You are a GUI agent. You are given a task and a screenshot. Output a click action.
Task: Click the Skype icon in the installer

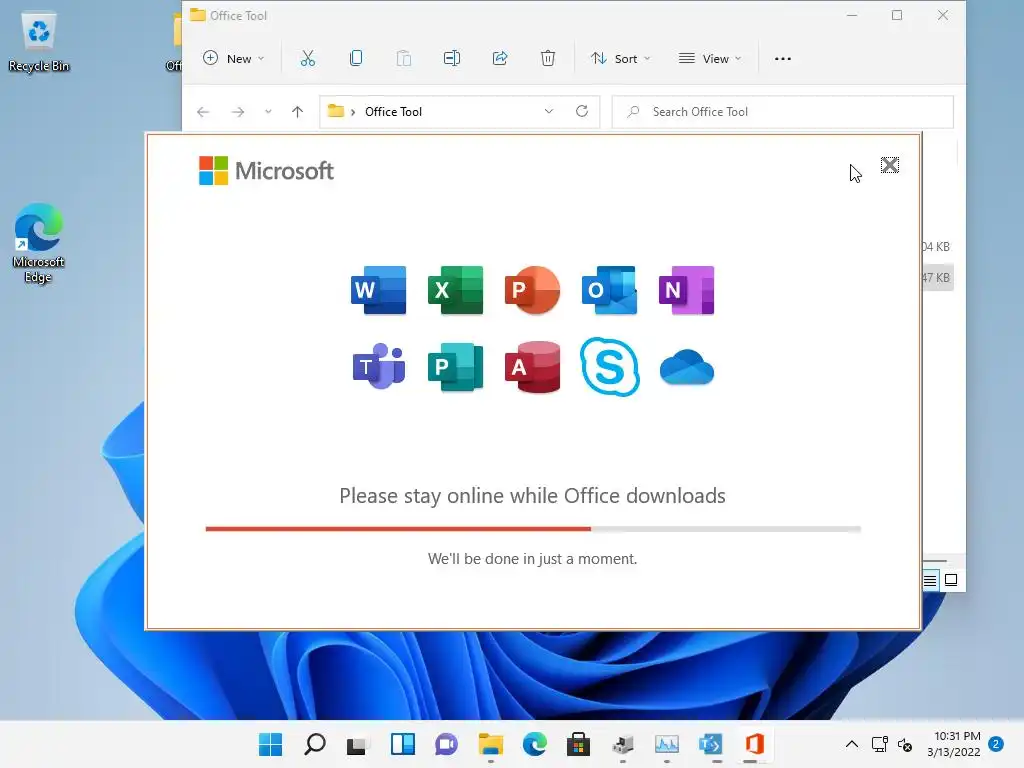(609, 366)
